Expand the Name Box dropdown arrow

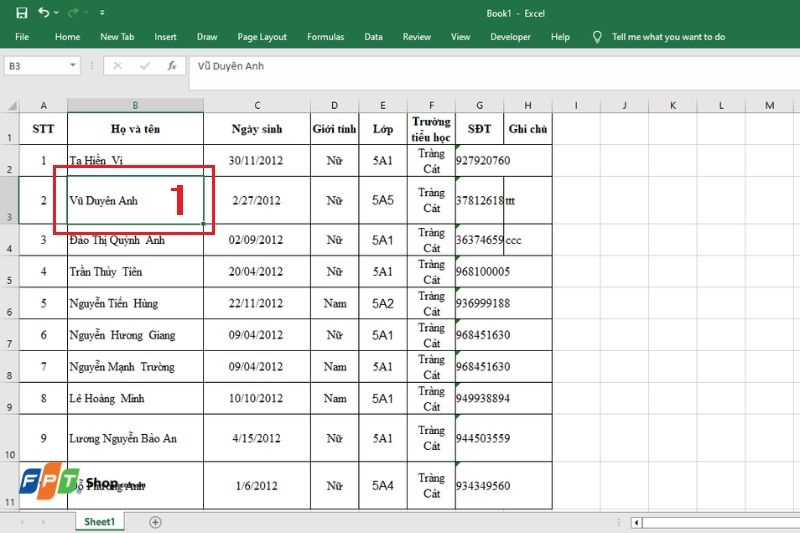point(72,65)
